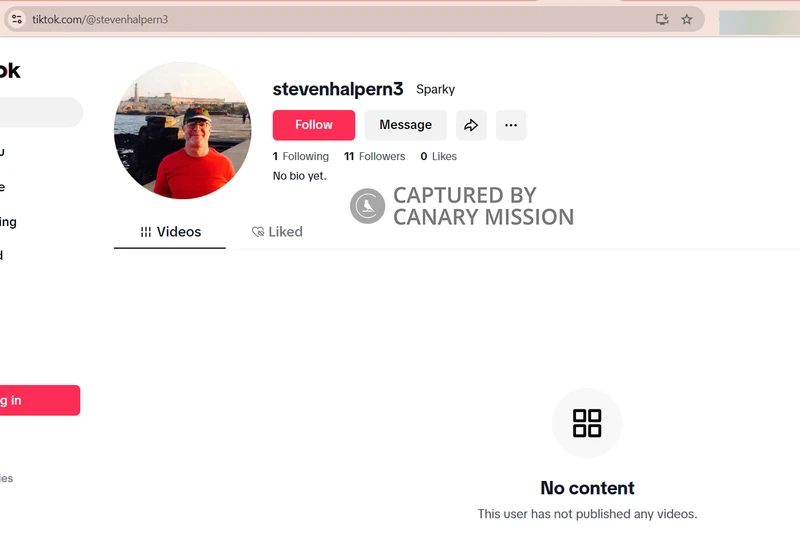Click the No content grid icon
This screenshot has height=539, width=800.
587,423
